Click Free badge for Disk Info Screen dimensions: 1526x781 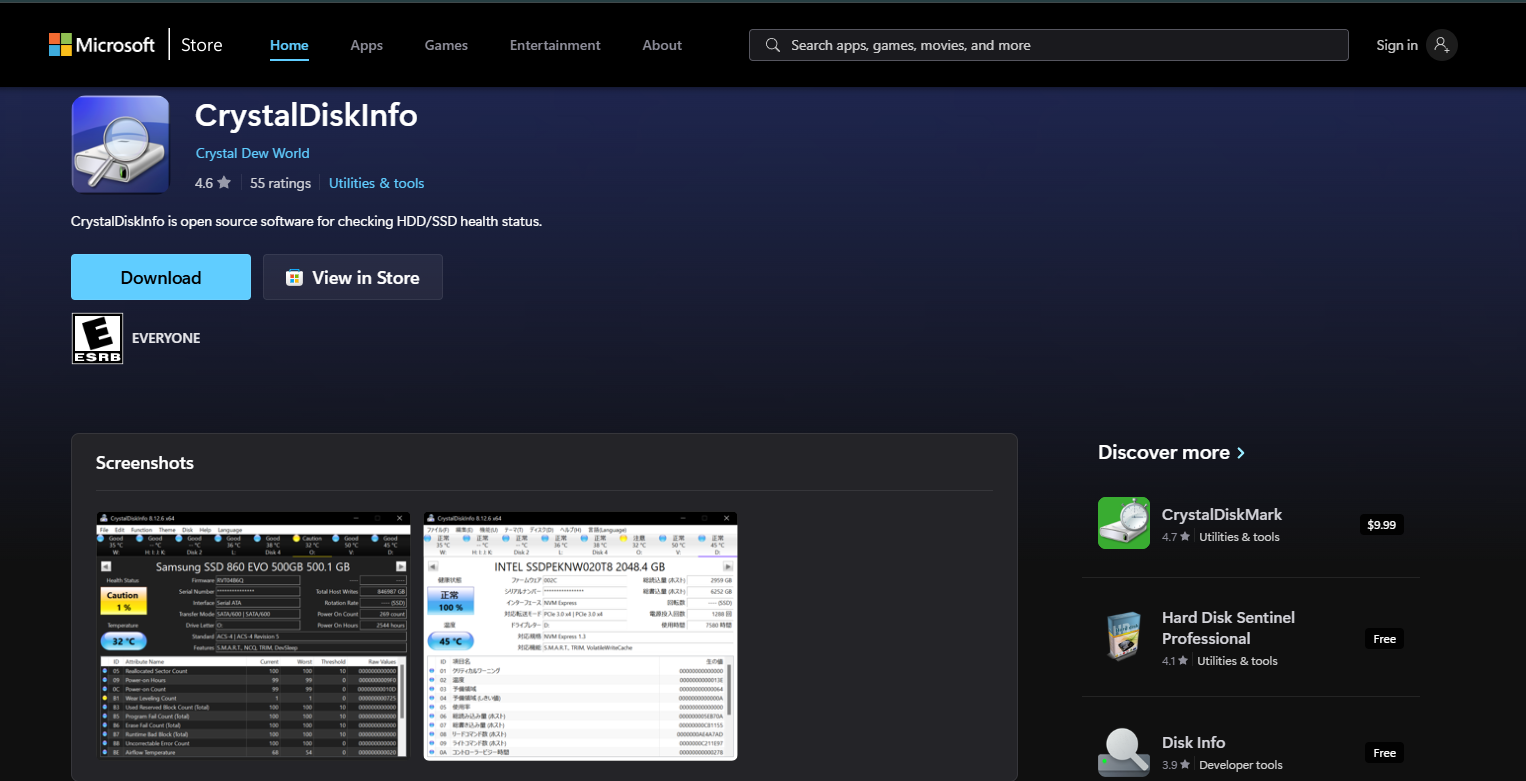(x=1384, y=752)
